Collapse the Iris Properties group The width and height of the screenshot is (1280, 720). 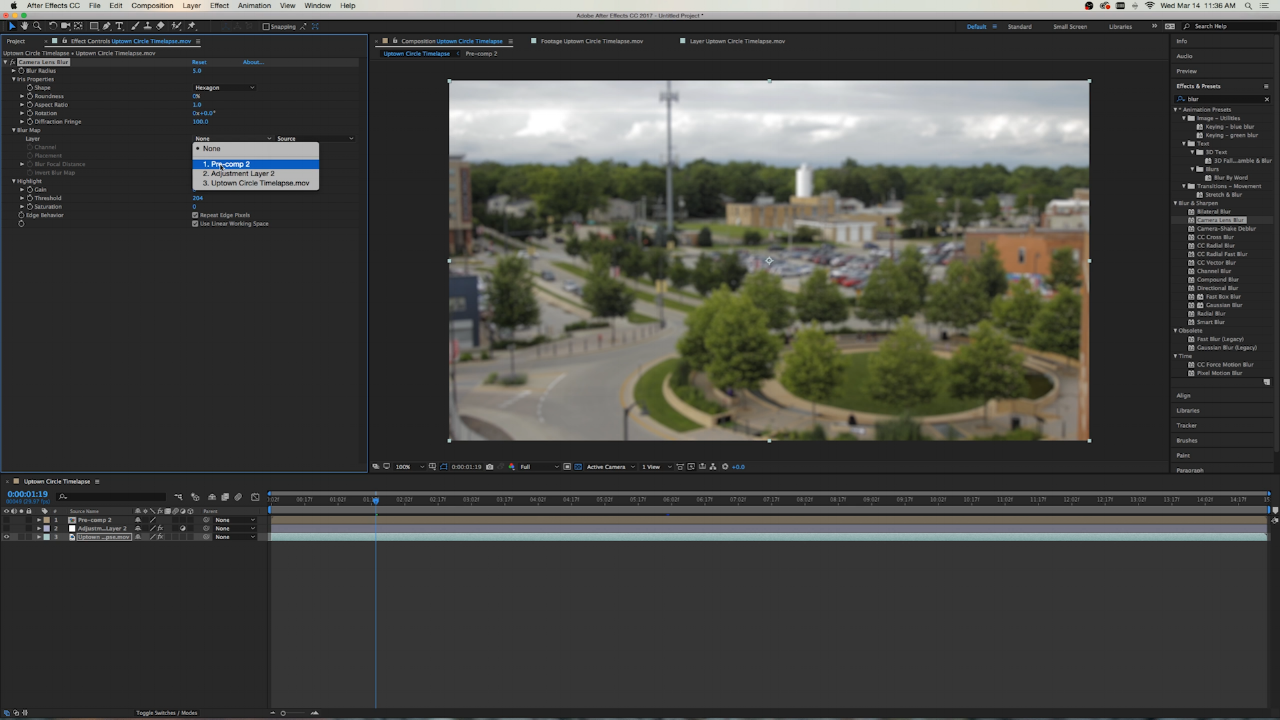pyautogui.click(x=14, y=79)
